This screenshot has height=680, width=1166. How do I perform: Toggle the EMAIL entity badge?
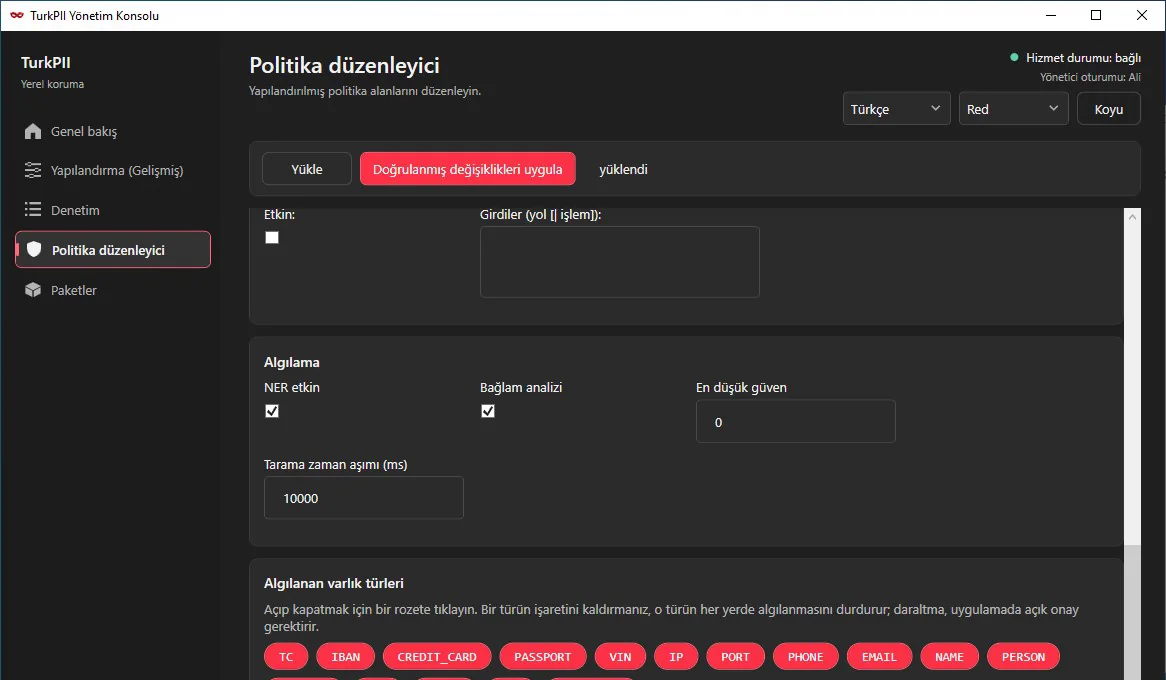click(880, 657)
